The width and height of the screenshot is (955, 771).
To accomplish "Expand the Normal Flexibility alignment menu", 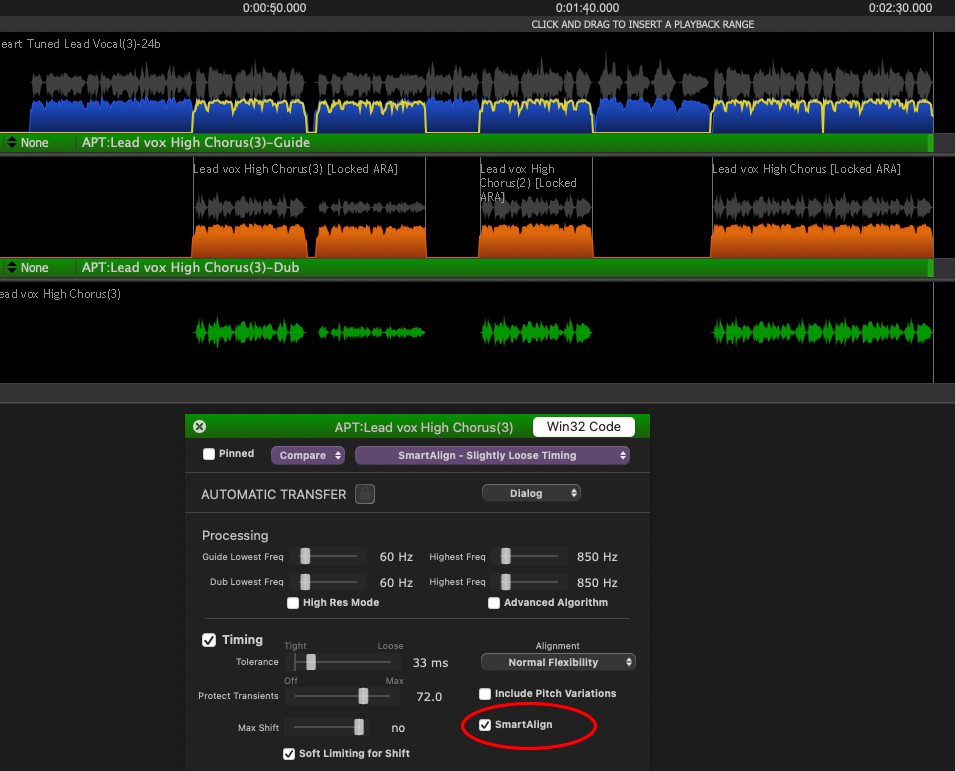I will (x=558, y=662).
